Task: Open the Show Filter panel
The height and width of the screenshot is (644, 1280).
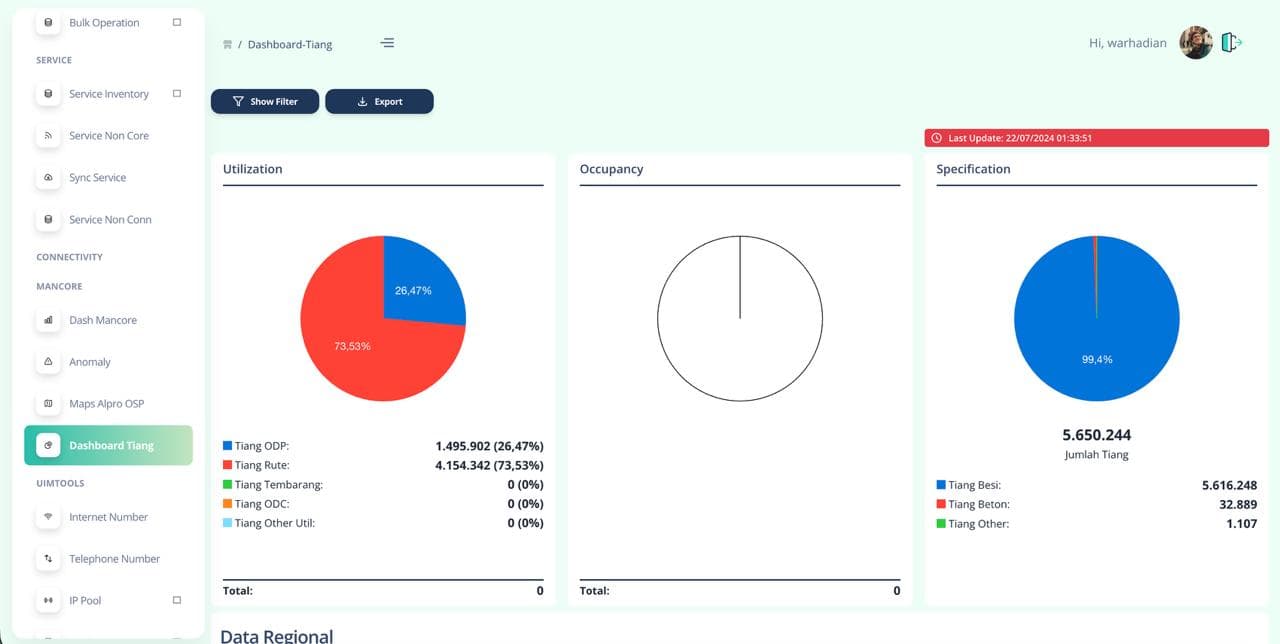Action: pyautogui.click(x=265, y=101)
